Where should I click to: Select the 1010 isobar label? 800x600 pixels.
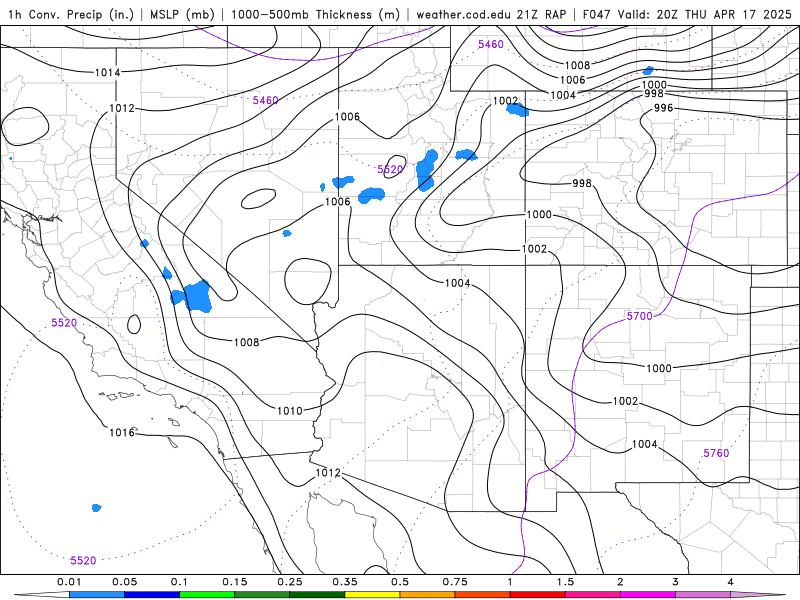[289, 411]
